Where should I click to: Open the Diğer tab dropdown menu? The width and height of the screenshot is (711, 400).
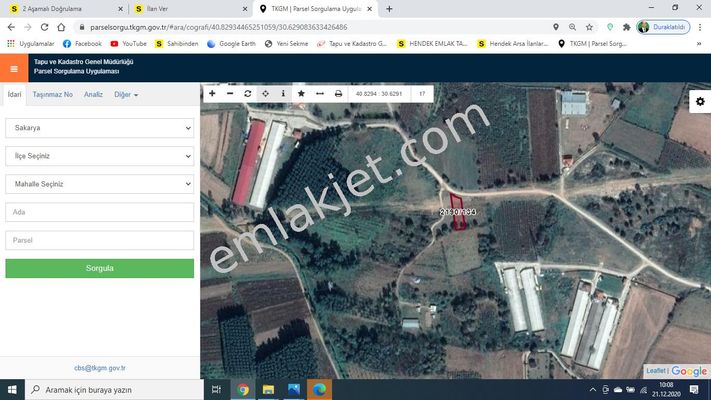click(126, 94)
